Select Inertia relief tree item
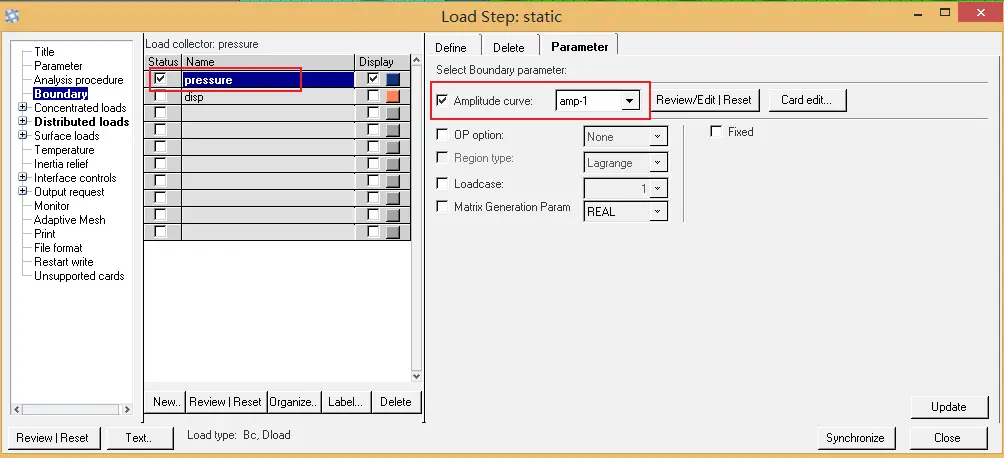 [61, 164]
